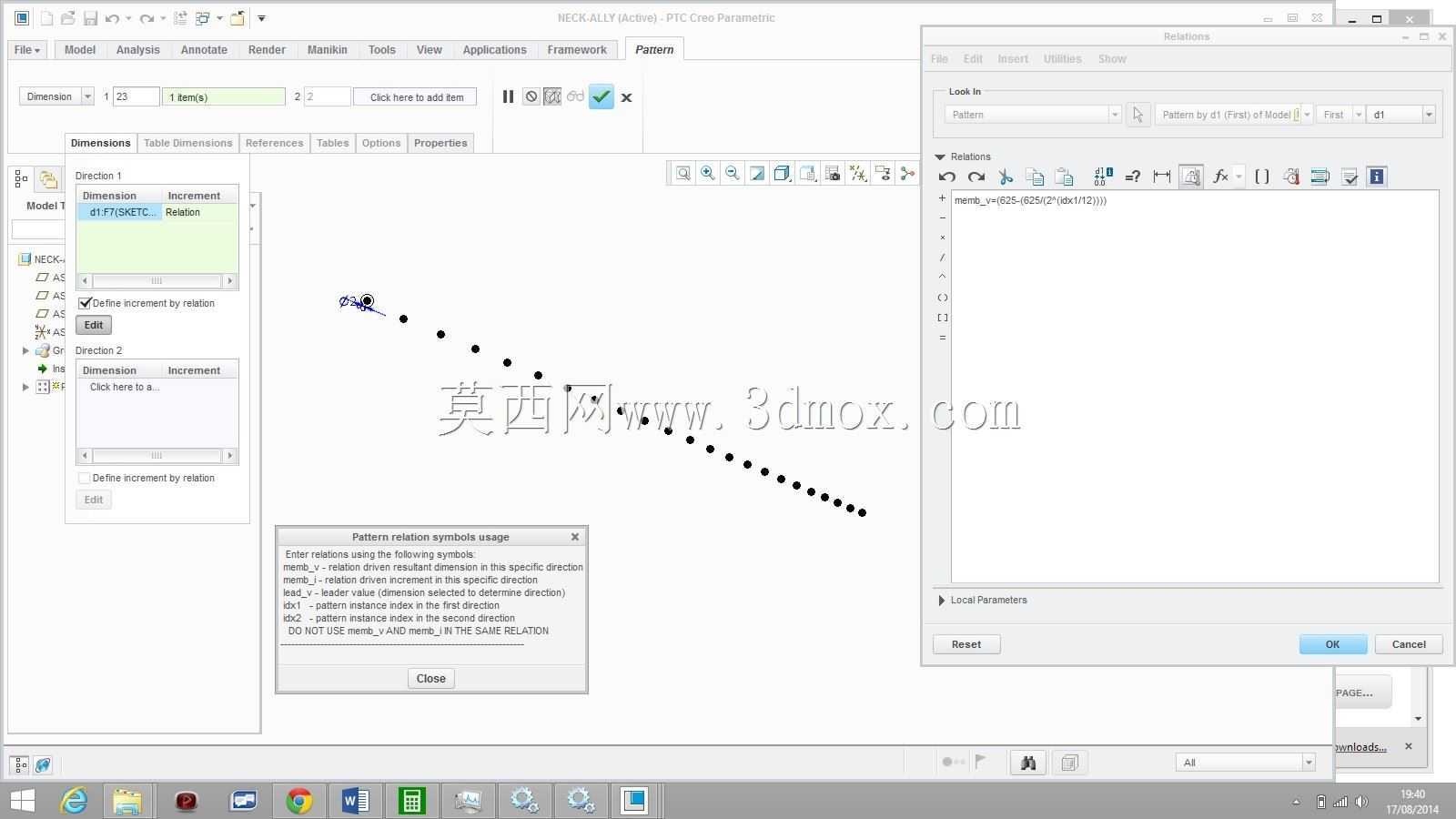Undo the last edit in Relations toolbar

click(x=947, y=177)
